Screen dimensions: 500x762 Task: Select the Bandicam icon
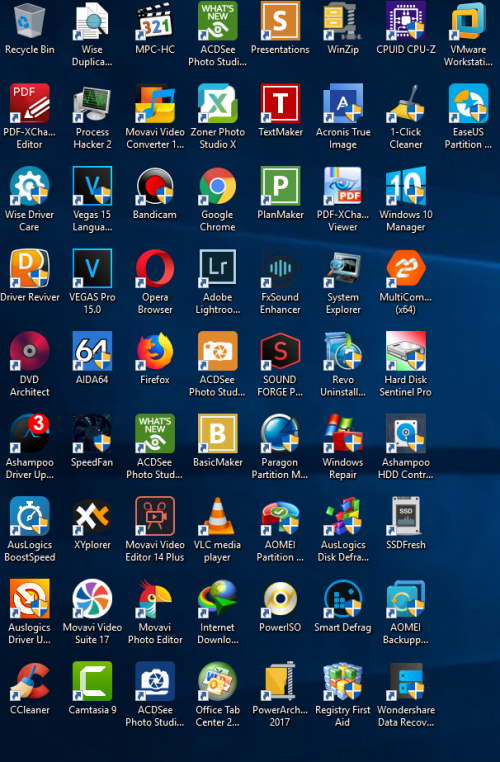tap(155, 186)
